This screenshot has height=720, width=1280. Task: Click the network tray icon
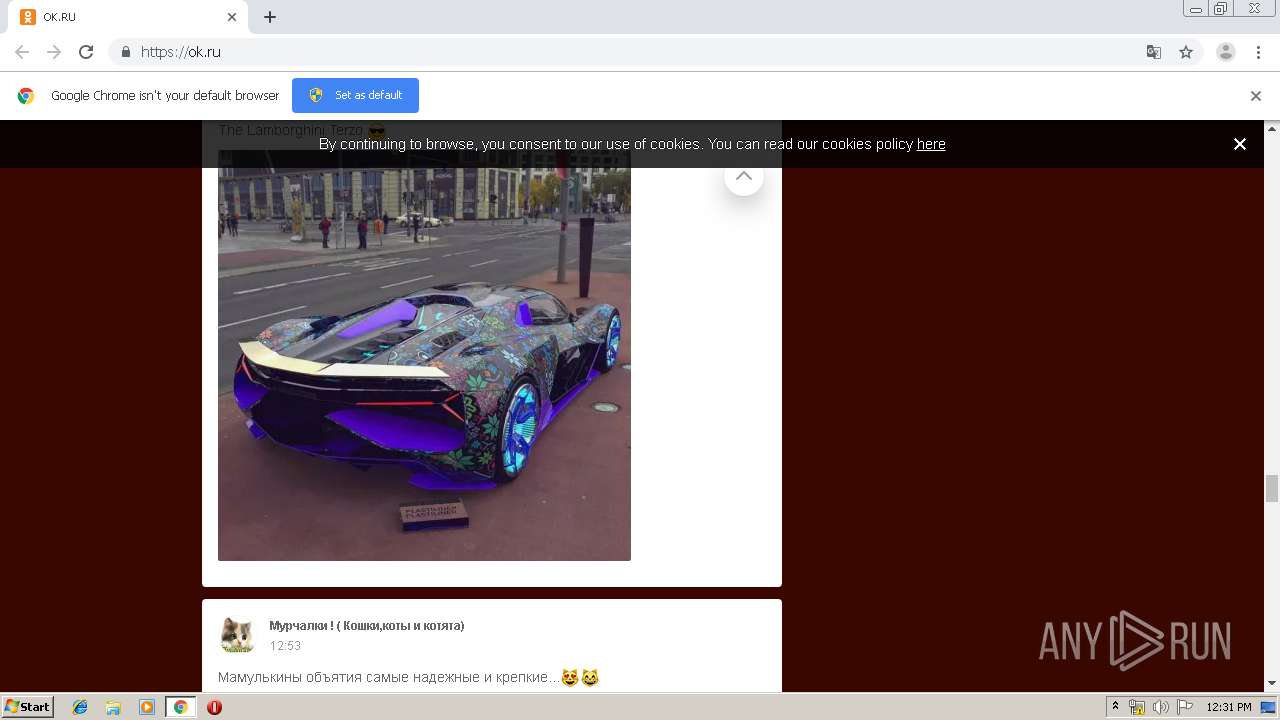coord(1137,707)
